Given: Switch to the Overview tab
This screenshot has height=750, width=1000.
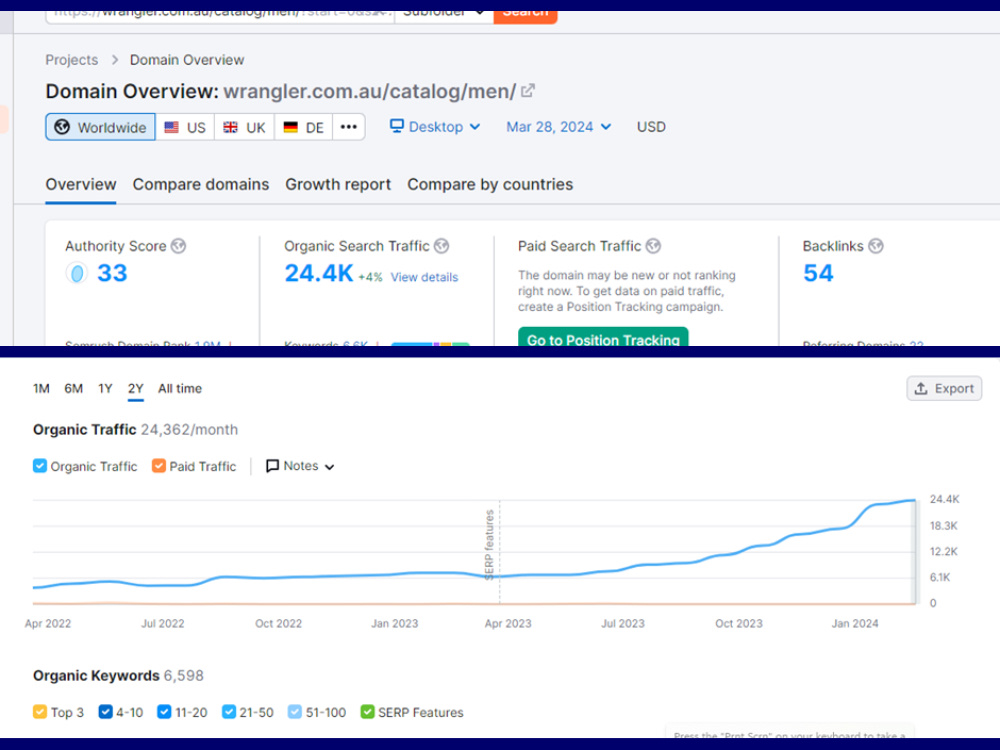Looking at the screenshot, I should tap(80, 184).
